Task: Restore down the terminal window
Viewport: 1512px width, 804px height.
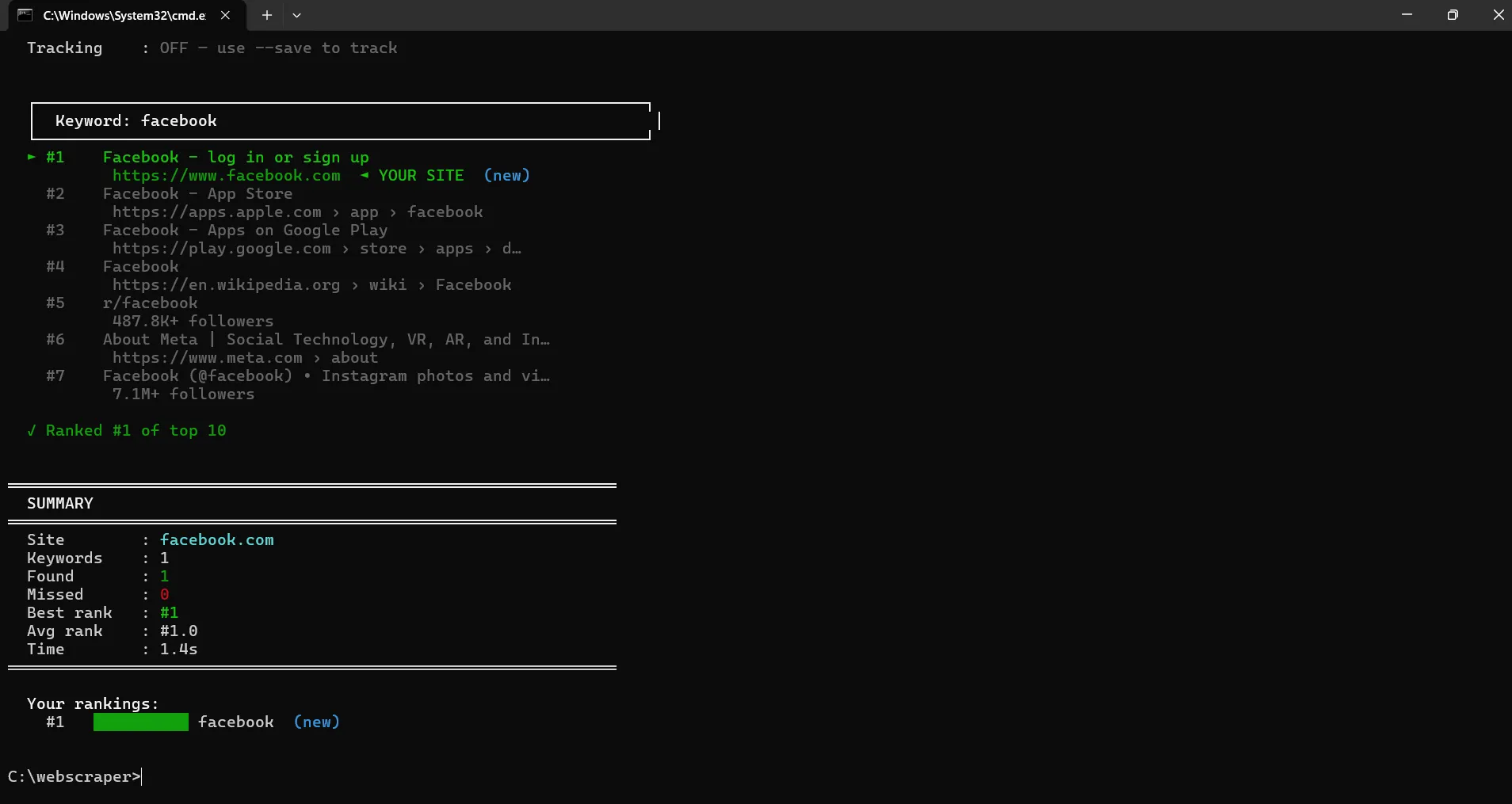Action: [x=1453, y=14]
